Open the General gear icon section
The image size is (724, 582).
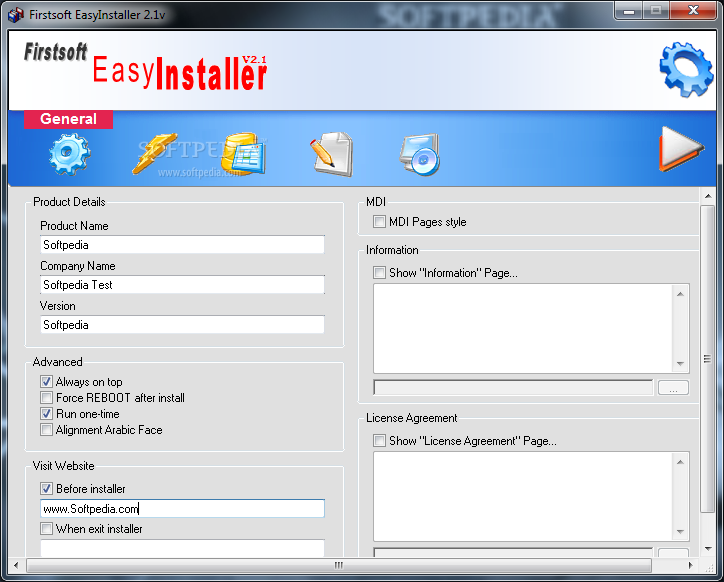click(69, 154)
